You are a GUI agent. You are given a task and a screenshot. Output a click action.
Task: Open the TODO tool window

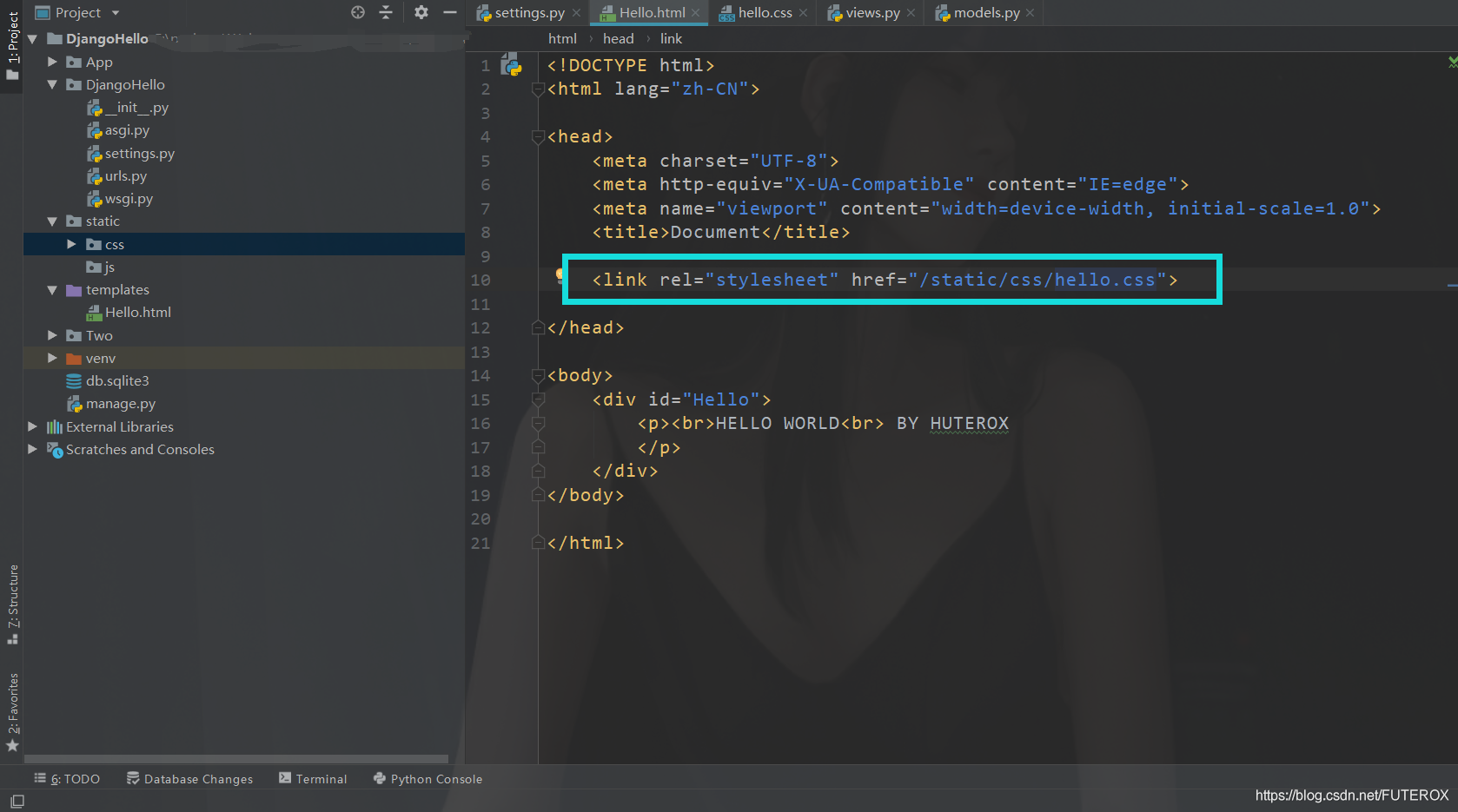67,778
